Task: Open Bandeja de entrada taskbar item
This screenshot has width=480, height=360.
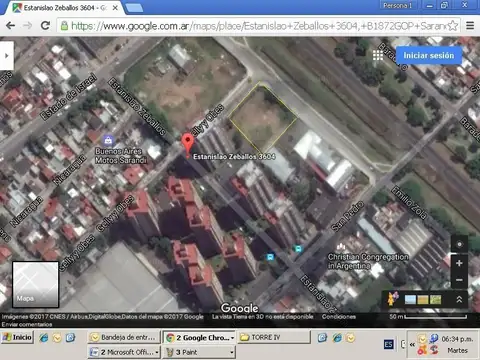Action: 124,337
